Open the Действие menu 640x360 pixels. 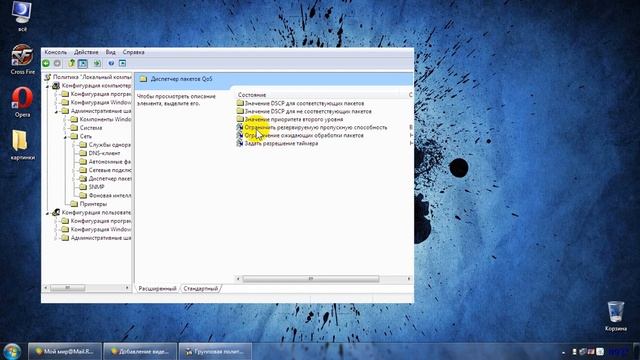[x=86, y=52]
